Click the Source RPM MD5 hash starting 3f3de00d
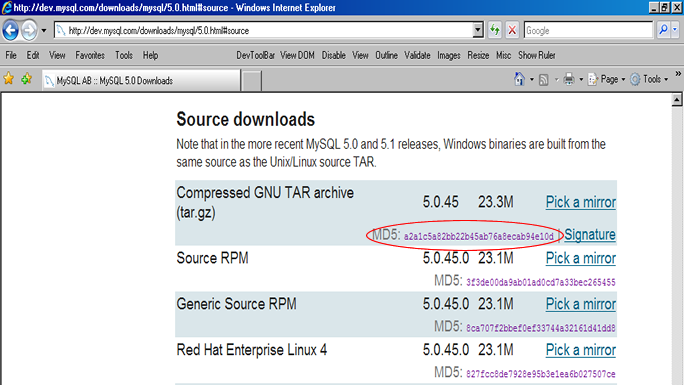This screenshot has width=684, height=385. [540, 283]
